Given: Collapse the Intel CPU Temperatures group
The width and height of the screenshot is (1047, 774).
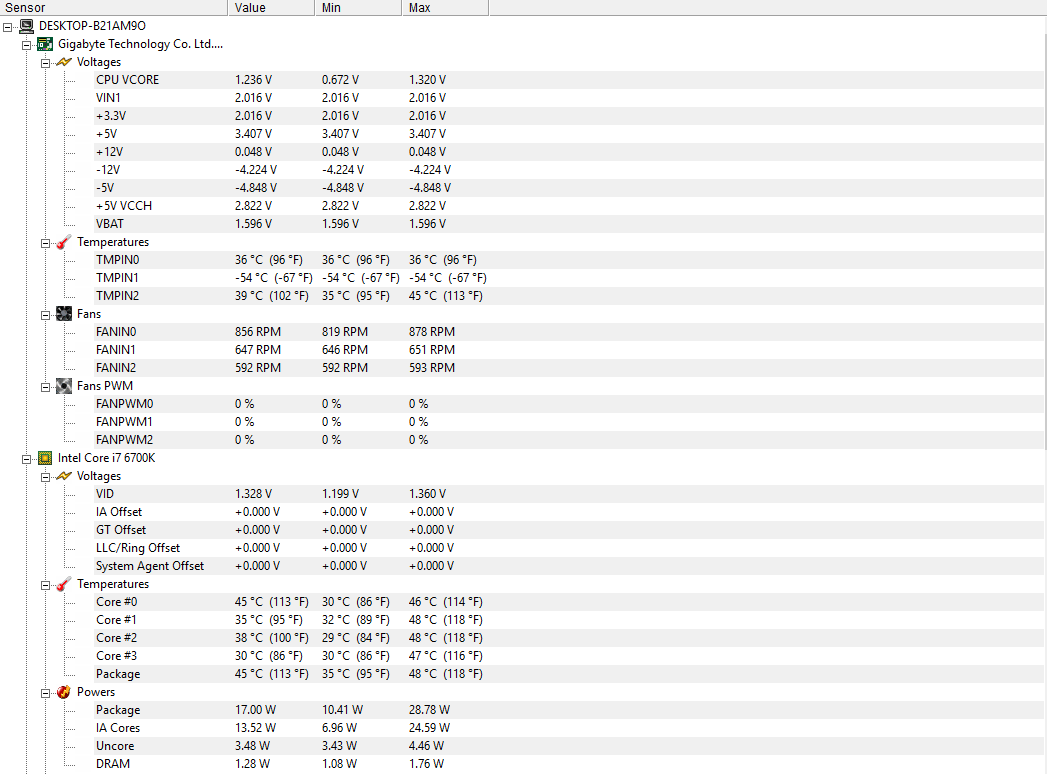Looking at the screenshot, I should pyautogui.click(x=45, y=586).
